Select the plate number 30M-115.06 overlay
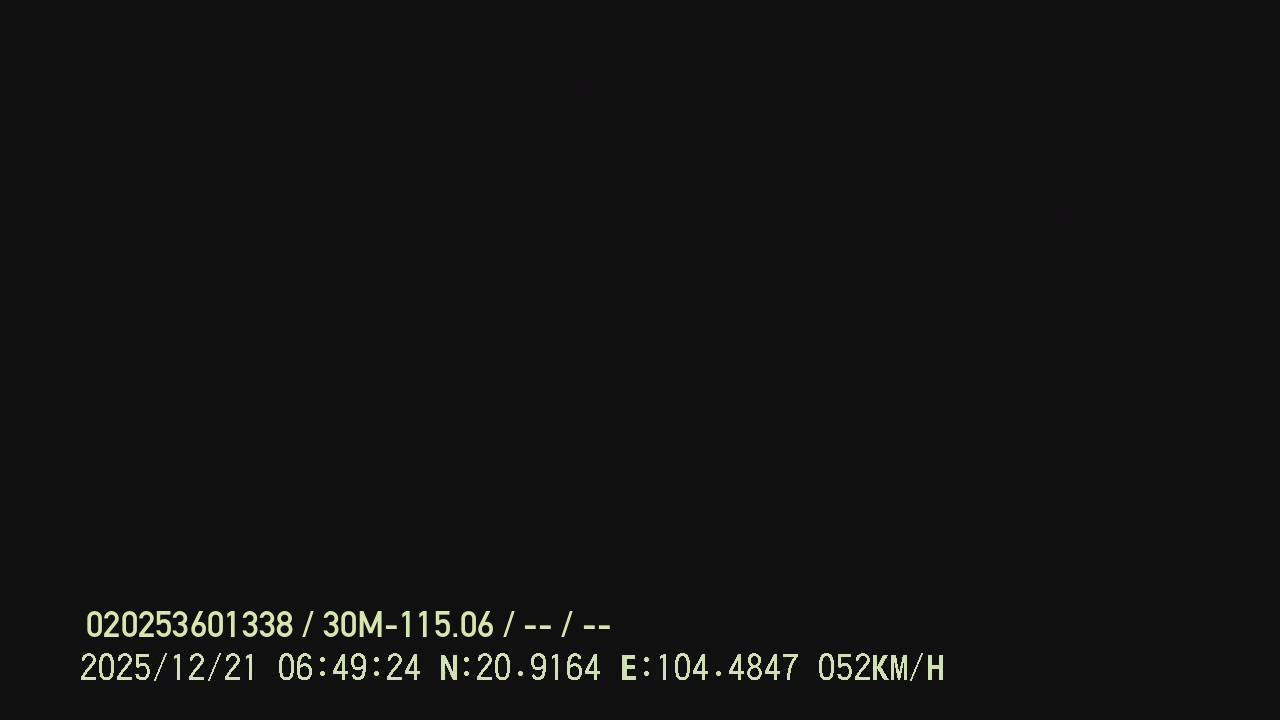This screenshot has height=720, width=1280. click(407, 626)
